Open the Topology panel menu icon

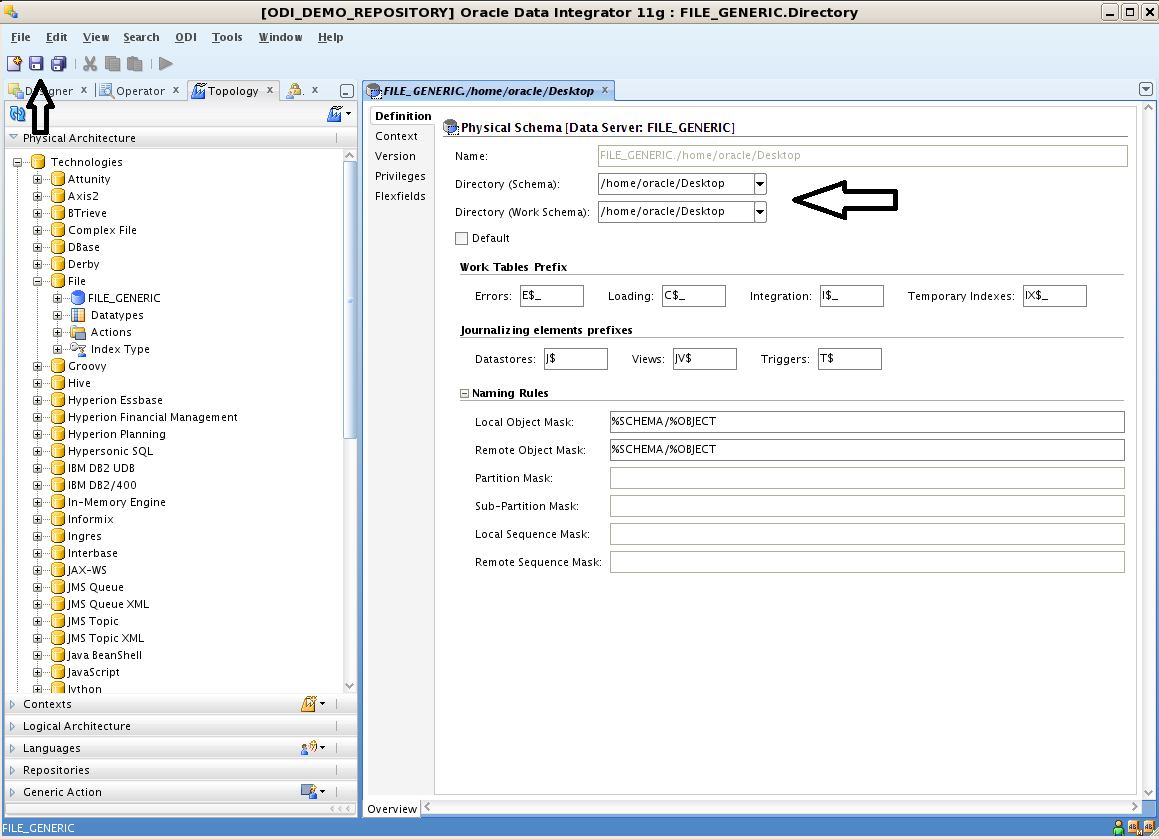pyautogui.click(x=339, y=114)
